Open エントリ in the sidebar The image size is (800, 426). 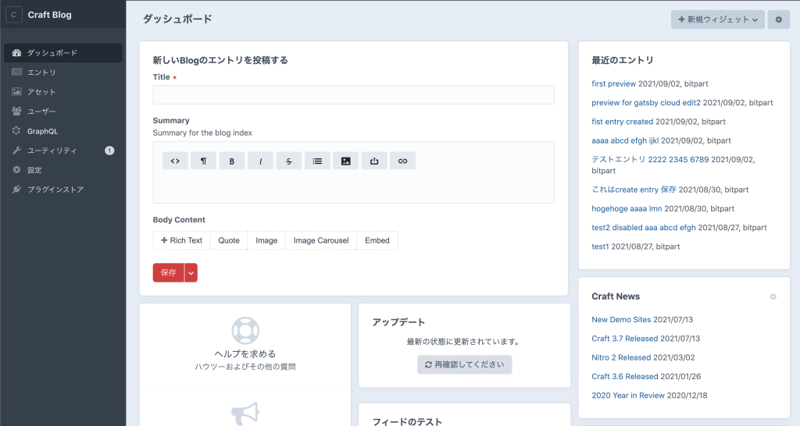click(x=41, y=72)
